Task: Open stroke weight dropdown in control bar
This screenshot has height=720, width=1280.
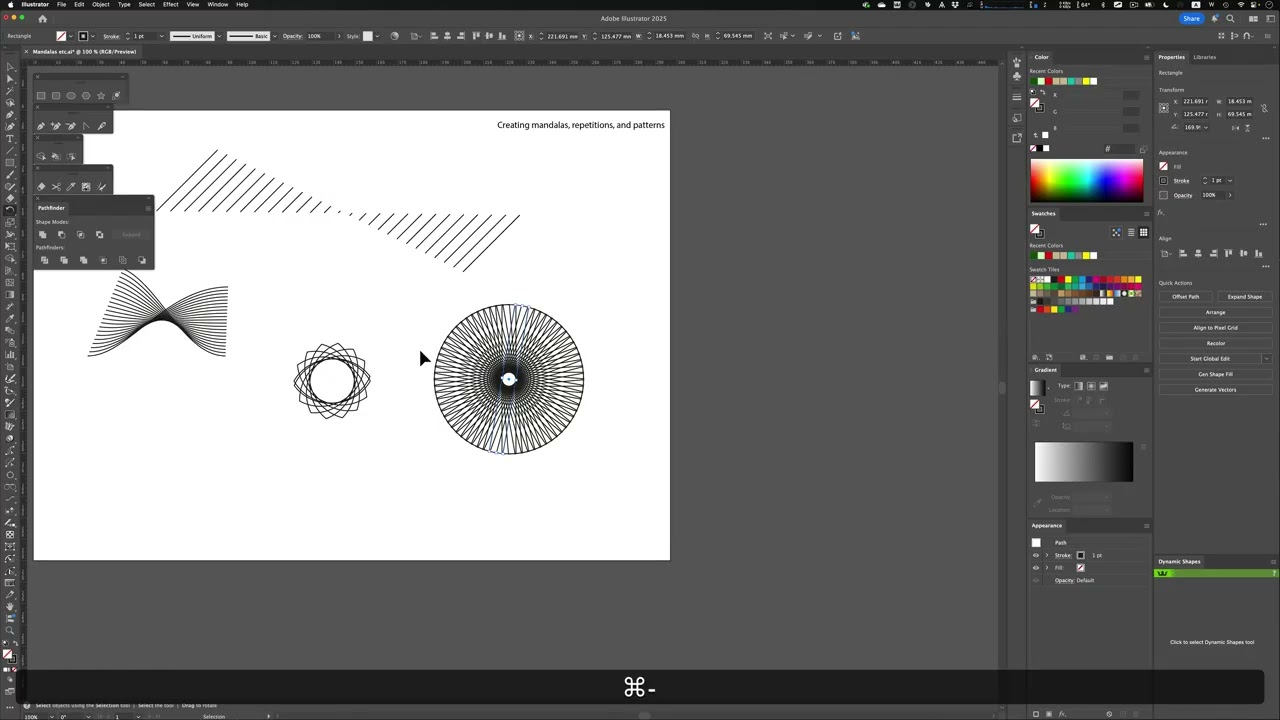Action: click(x=160, y=36)
